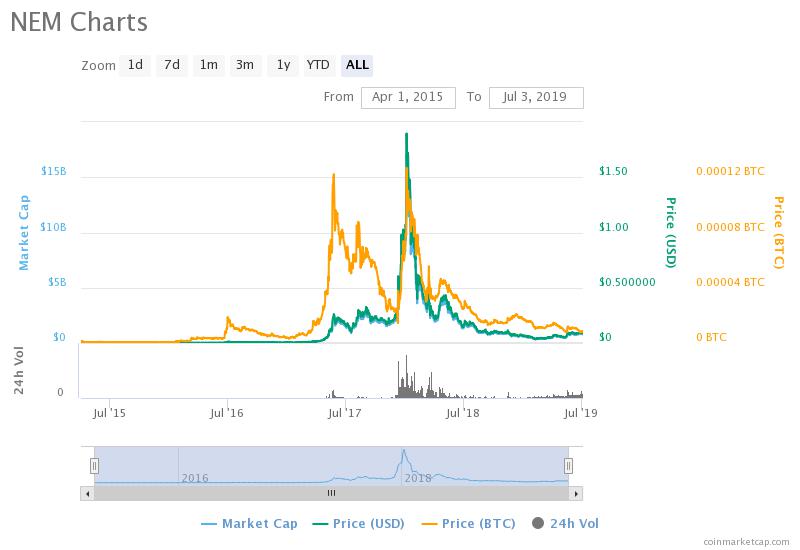Select the 1y zoom range
Screen dimensions: 800x550
(283, 65)
